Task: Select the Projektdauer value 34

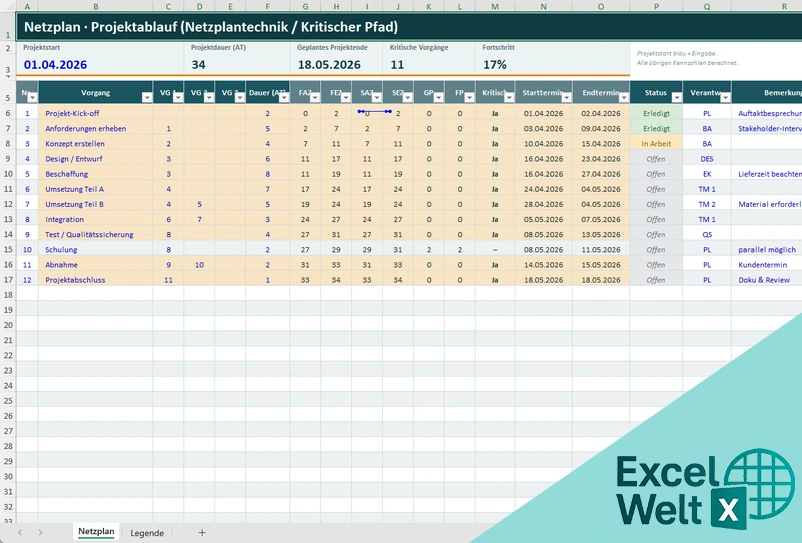Action: click(x=236, y=64)
